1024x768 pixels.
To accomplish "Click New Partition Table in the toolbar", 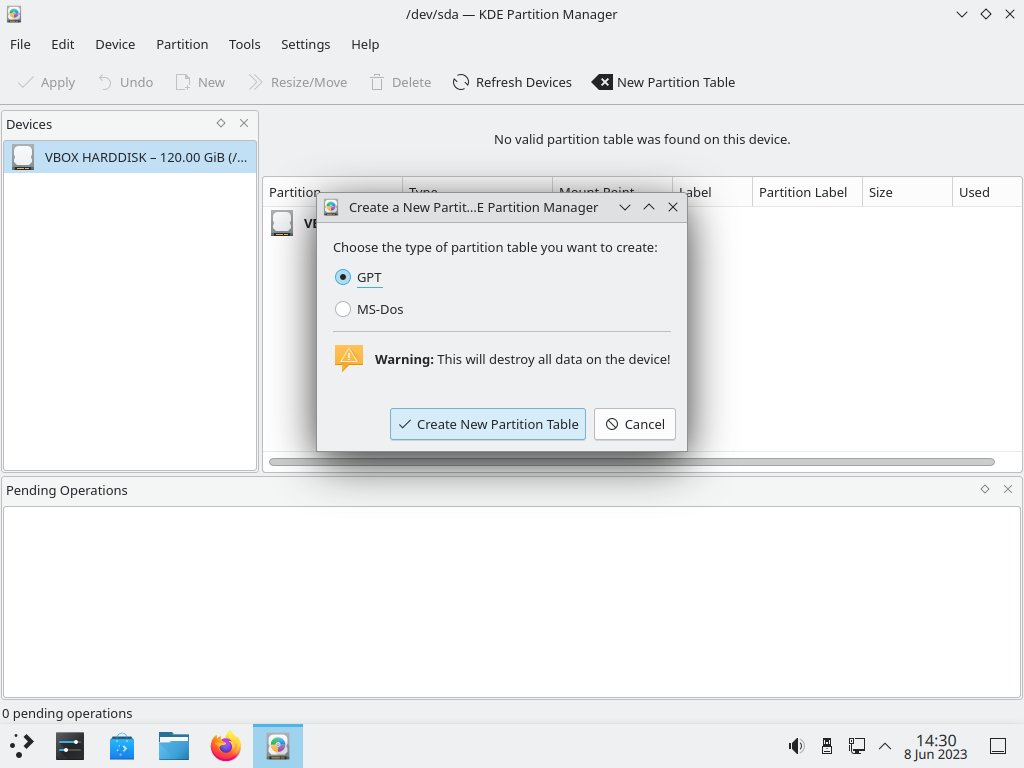I will tap(664, 82).
